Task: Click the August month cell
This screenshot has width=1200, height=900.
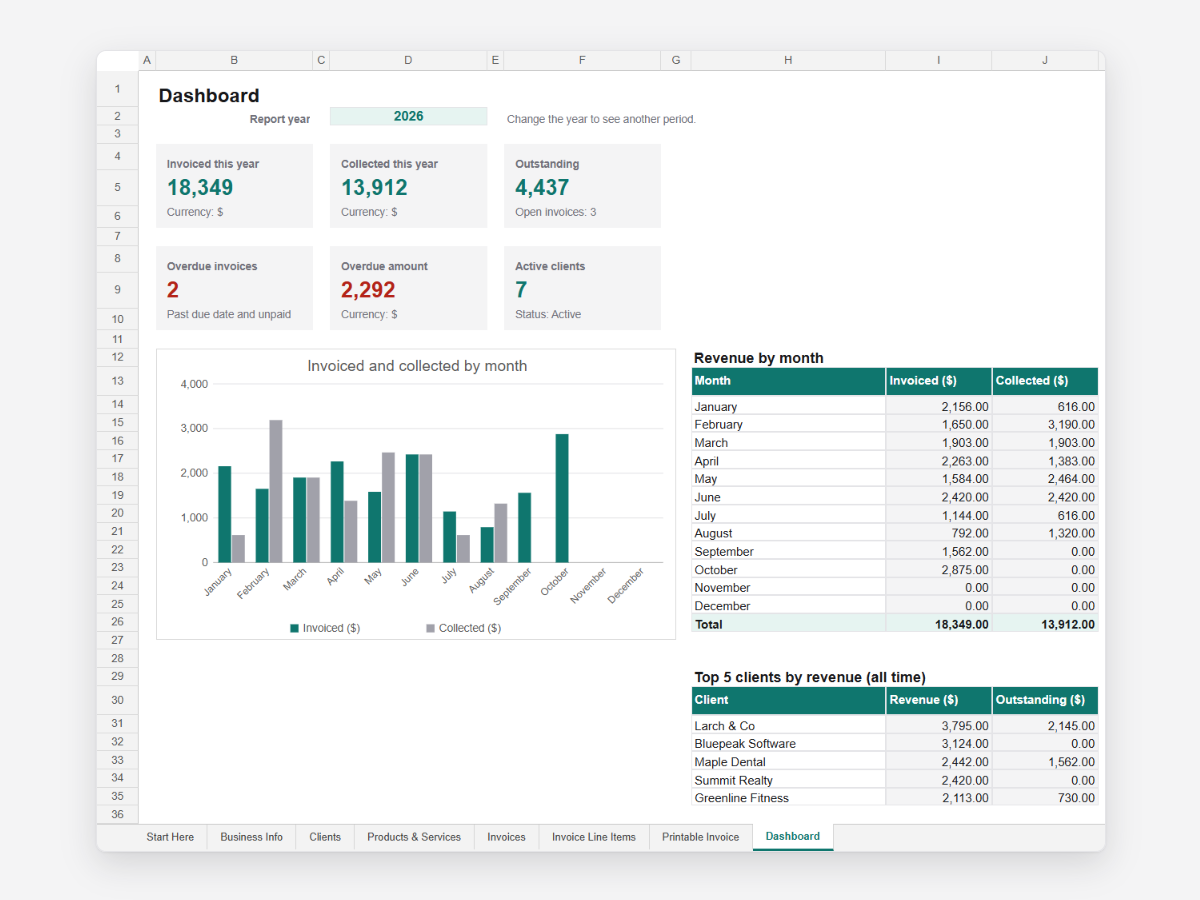Action: point(788,533)
